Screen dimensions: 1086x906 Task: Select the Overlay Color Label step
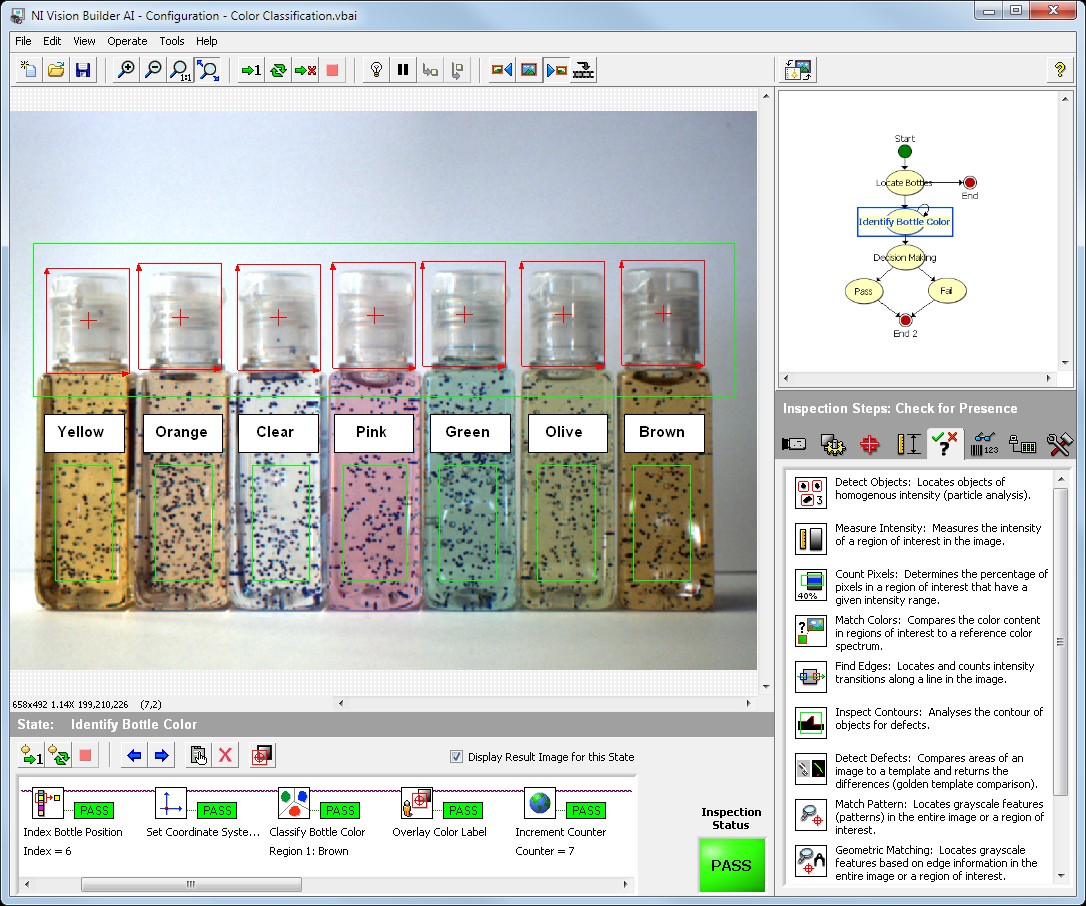tap(440, 814)
